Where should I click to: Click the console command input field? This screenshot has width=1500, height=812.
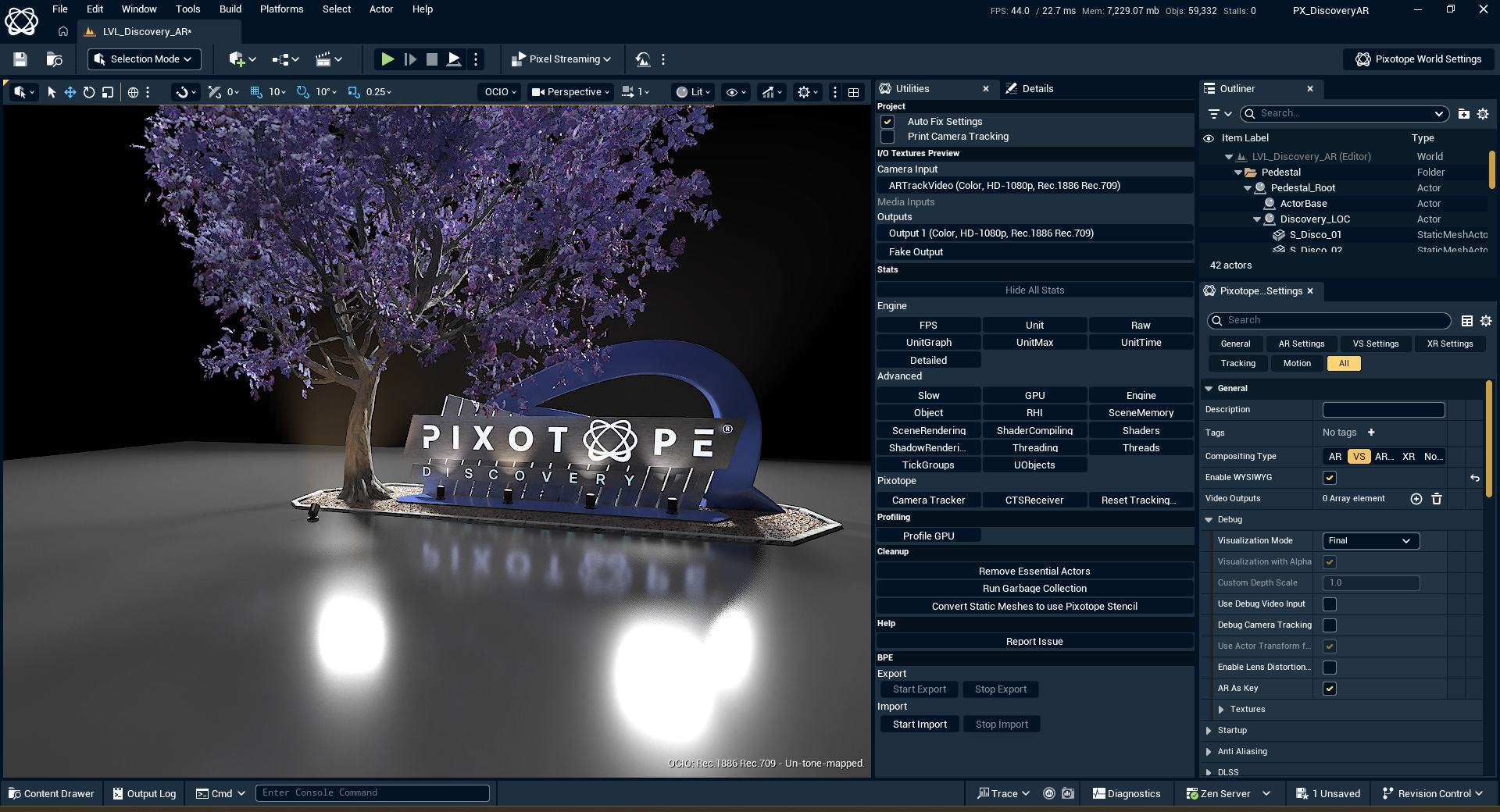click(x=373, y=793)
